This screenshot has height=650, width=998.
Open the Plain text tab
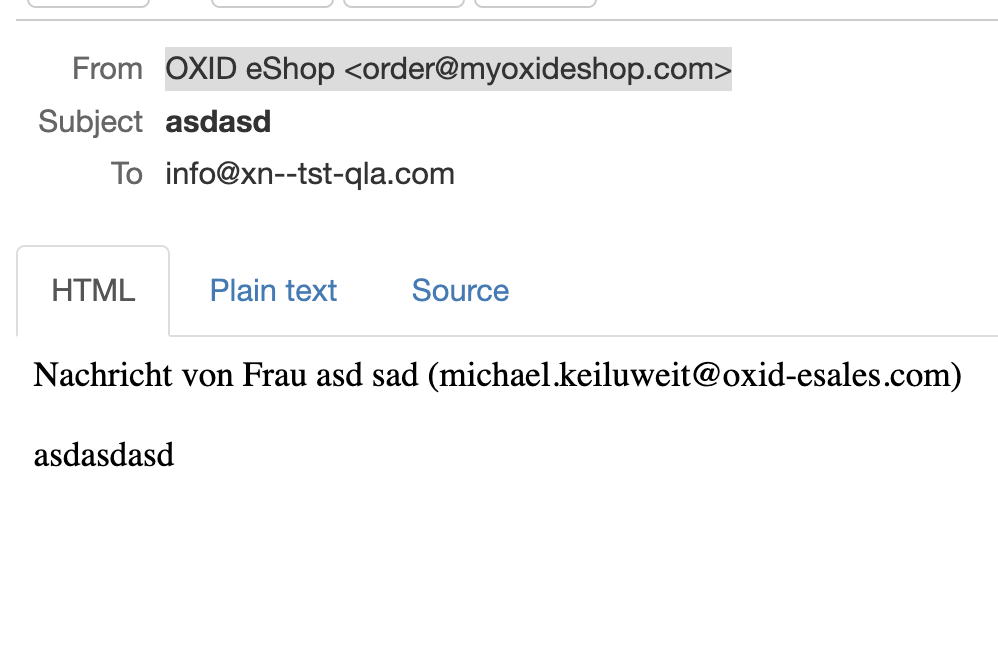click(273, 291)
